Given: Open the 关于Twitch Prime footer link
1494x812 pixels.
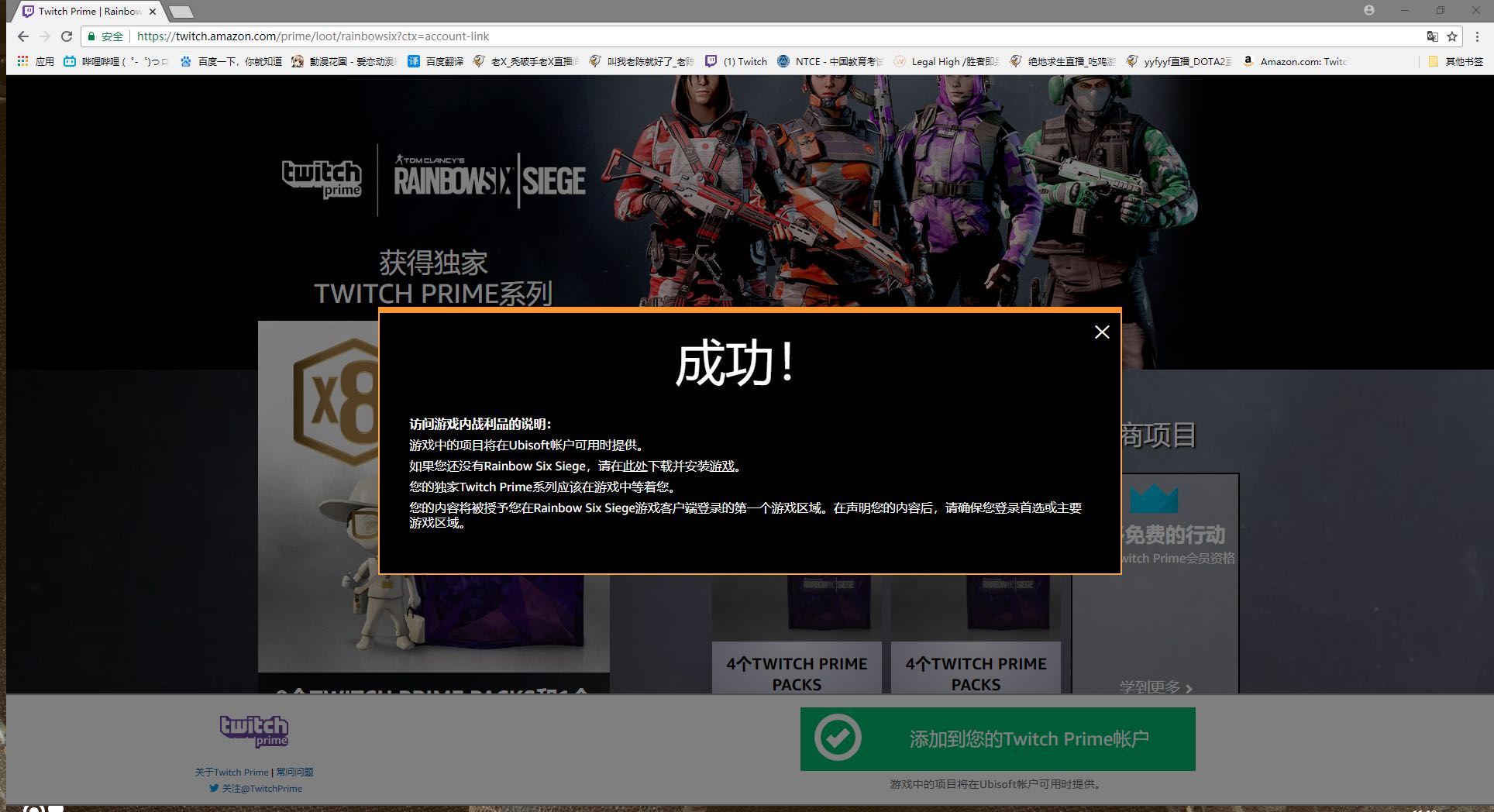Looking at the screenshot, I should (x=232, y=772).
